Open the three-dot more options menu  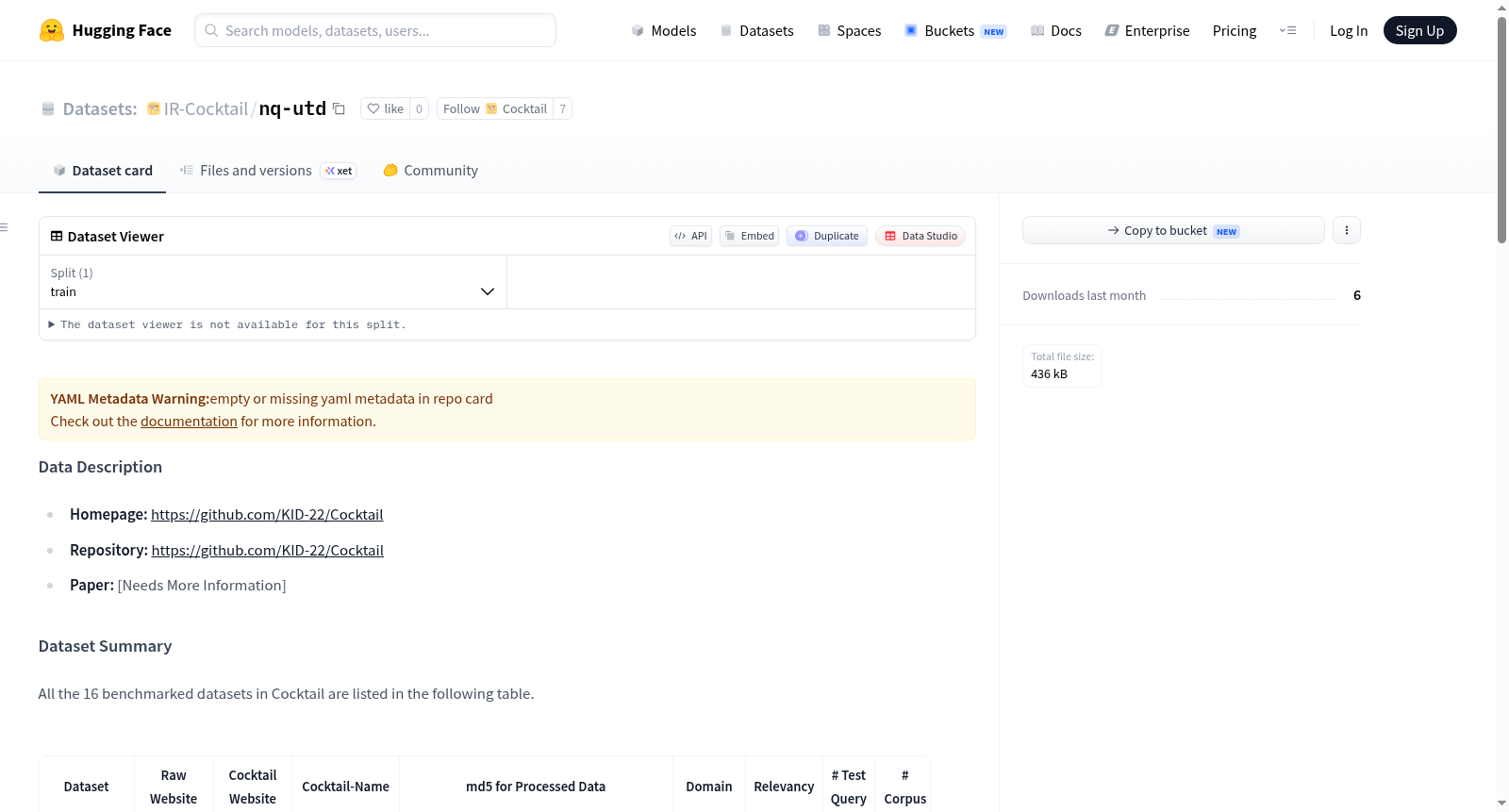click(1347, 230)
